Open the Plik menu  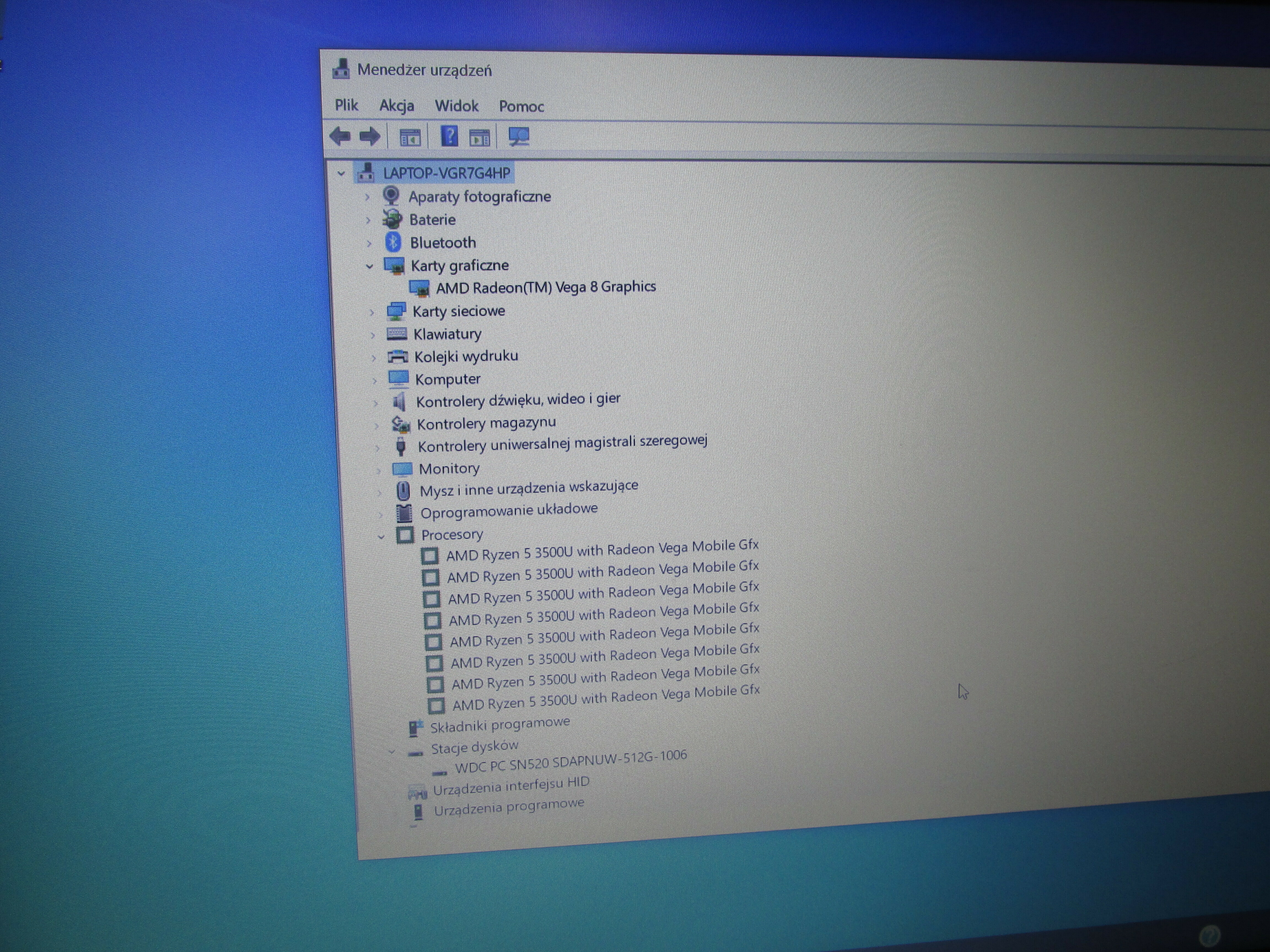click(346, 106)
